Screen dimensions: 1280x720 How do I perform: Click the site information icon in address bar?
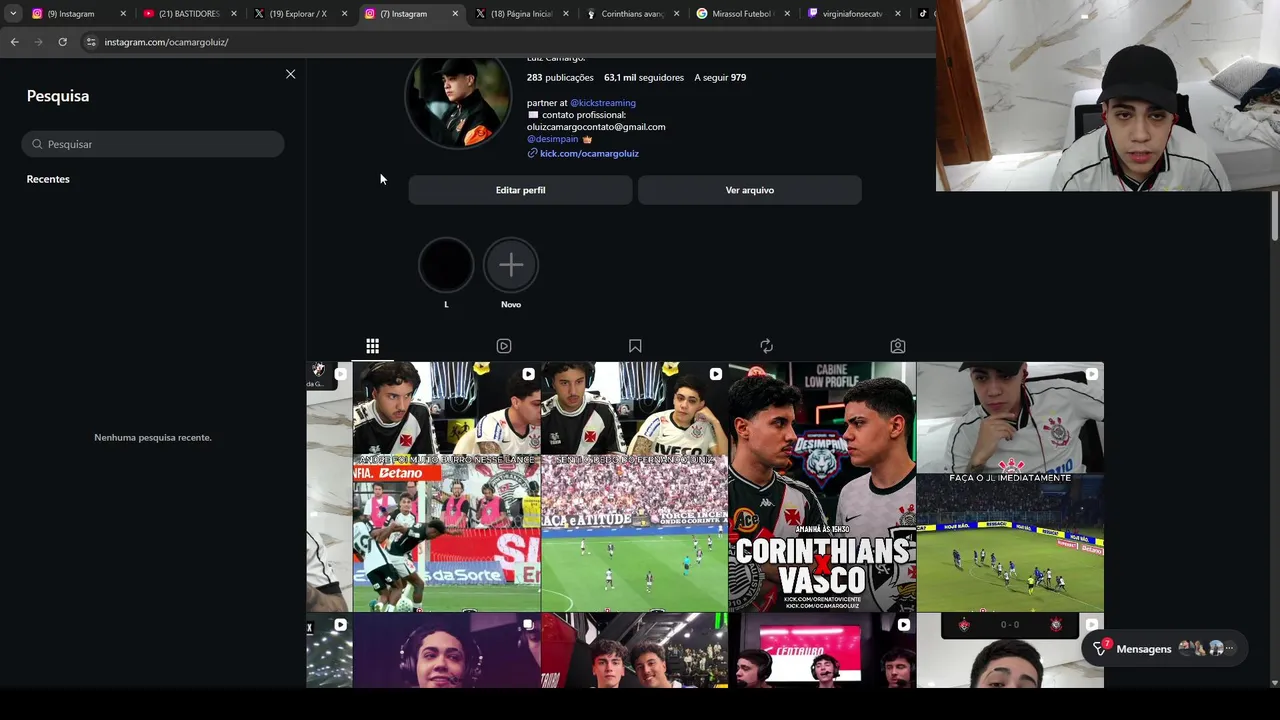[x=91, y=42]
